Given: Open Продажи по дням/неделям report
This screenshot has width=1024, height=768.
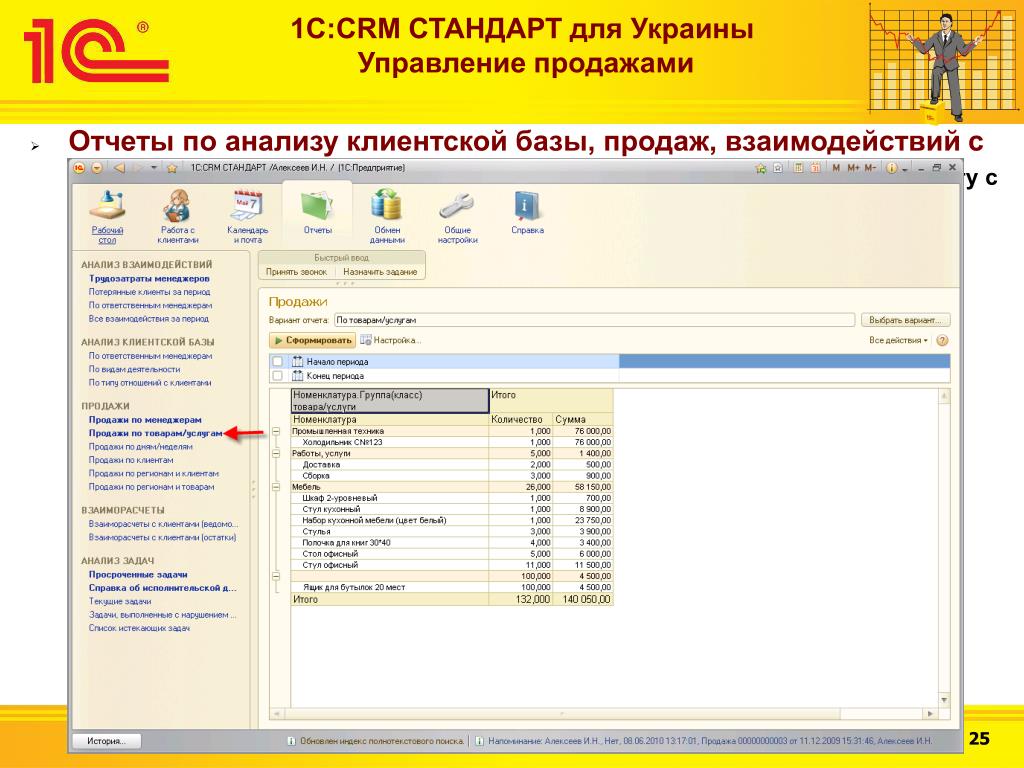Looking at the screenshot, I should click(x=140, y=447).
